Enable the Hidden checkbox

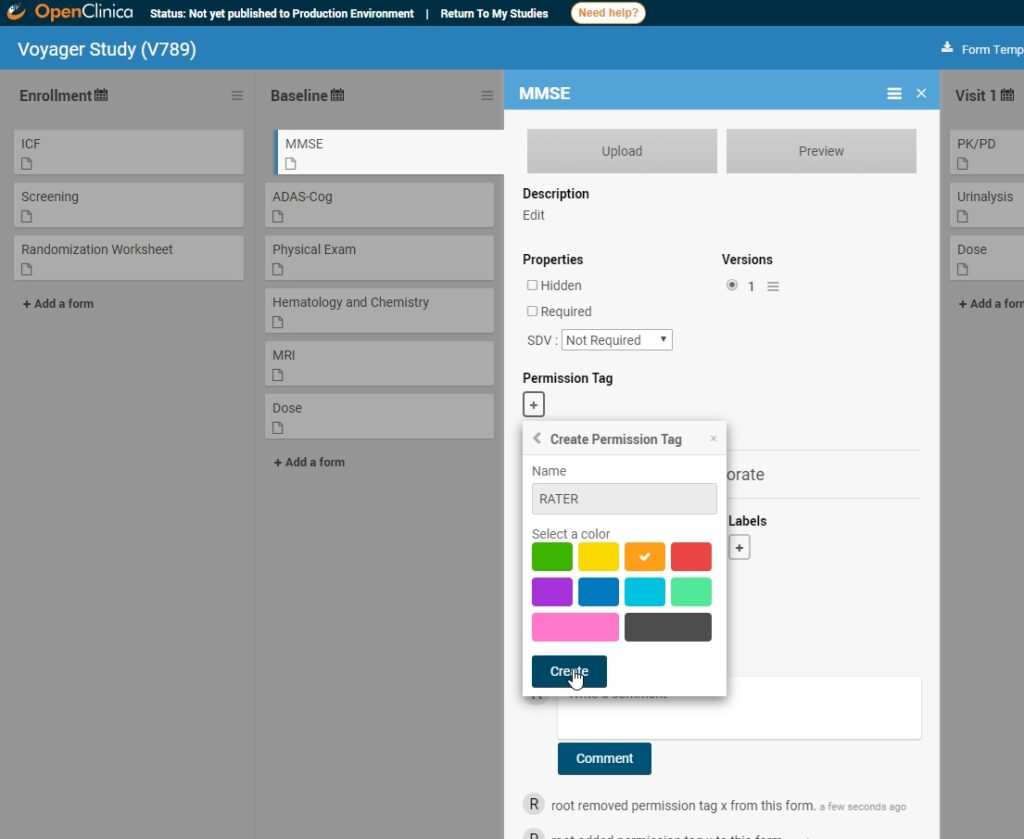(x=532, y=285)
